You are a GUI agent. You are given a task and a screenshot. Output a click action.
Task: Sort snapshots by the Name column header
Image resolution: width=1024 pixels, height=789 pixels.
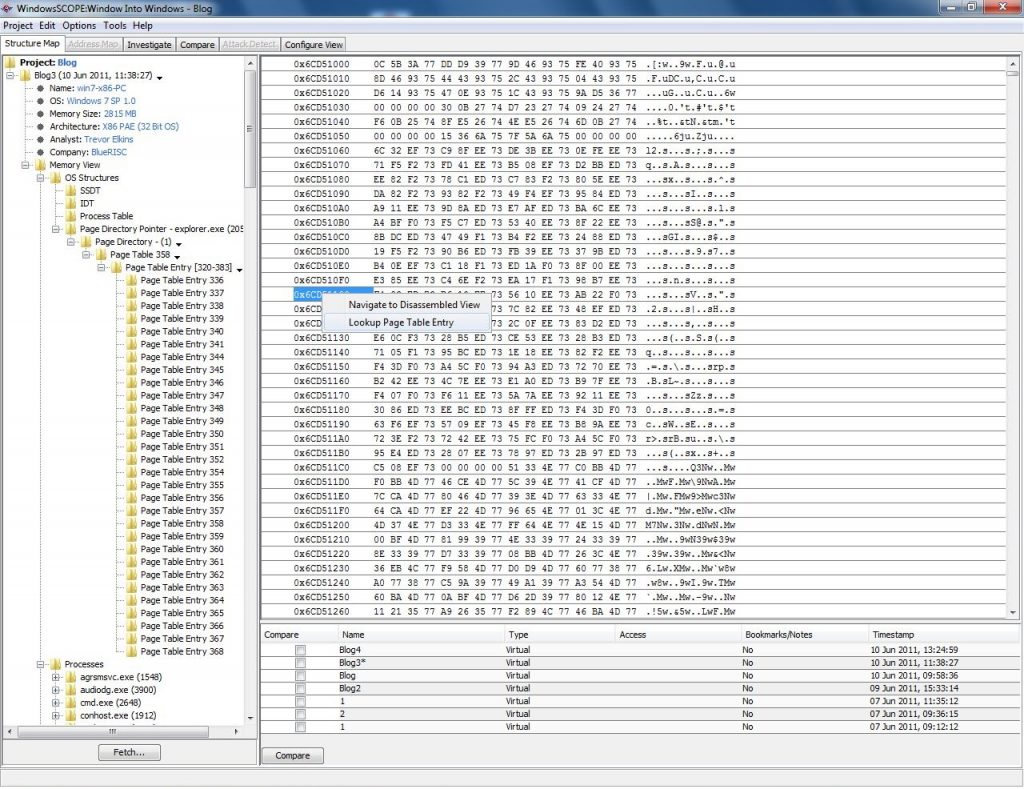pyautogui.click(x=421, y=635)
